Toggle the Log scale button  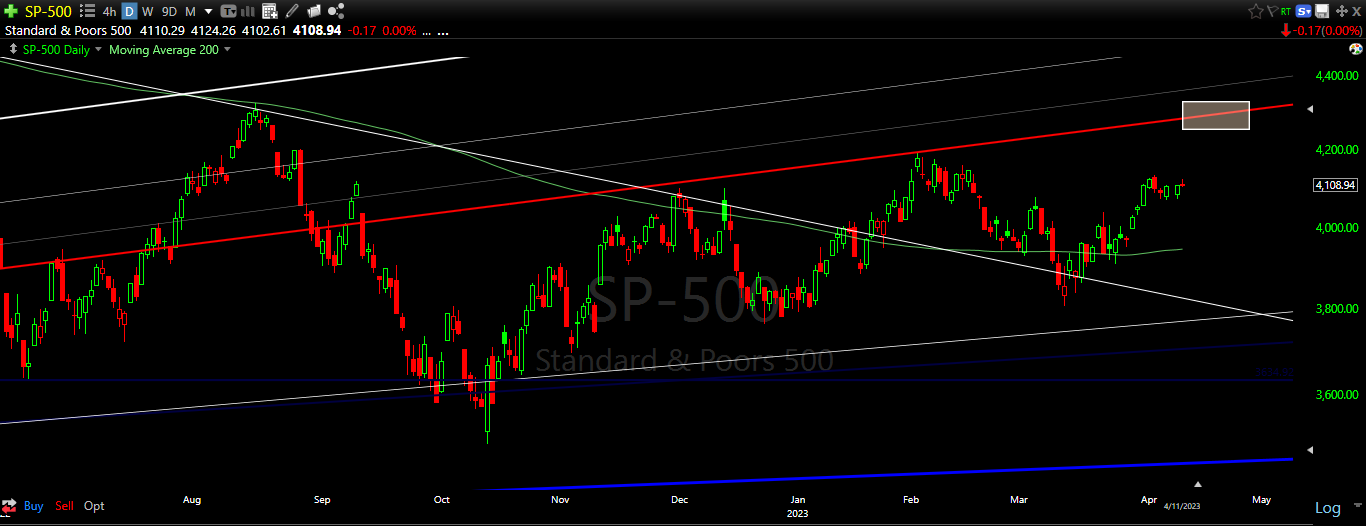click(1327, 508)
